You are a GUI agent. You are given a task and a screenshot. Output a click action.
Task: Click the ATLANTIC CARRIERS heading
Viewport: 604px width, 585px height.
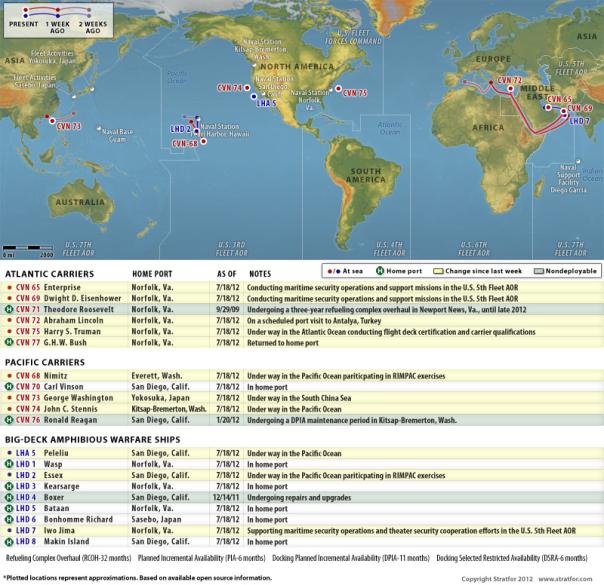pyautogui.click(x=50, y=274)
